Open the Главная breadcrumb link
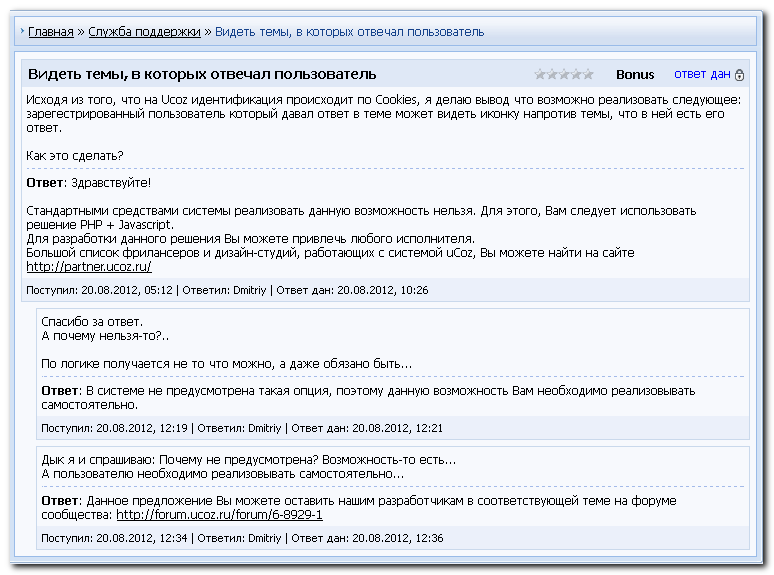 pyautogui.click(x=50, y=32)
